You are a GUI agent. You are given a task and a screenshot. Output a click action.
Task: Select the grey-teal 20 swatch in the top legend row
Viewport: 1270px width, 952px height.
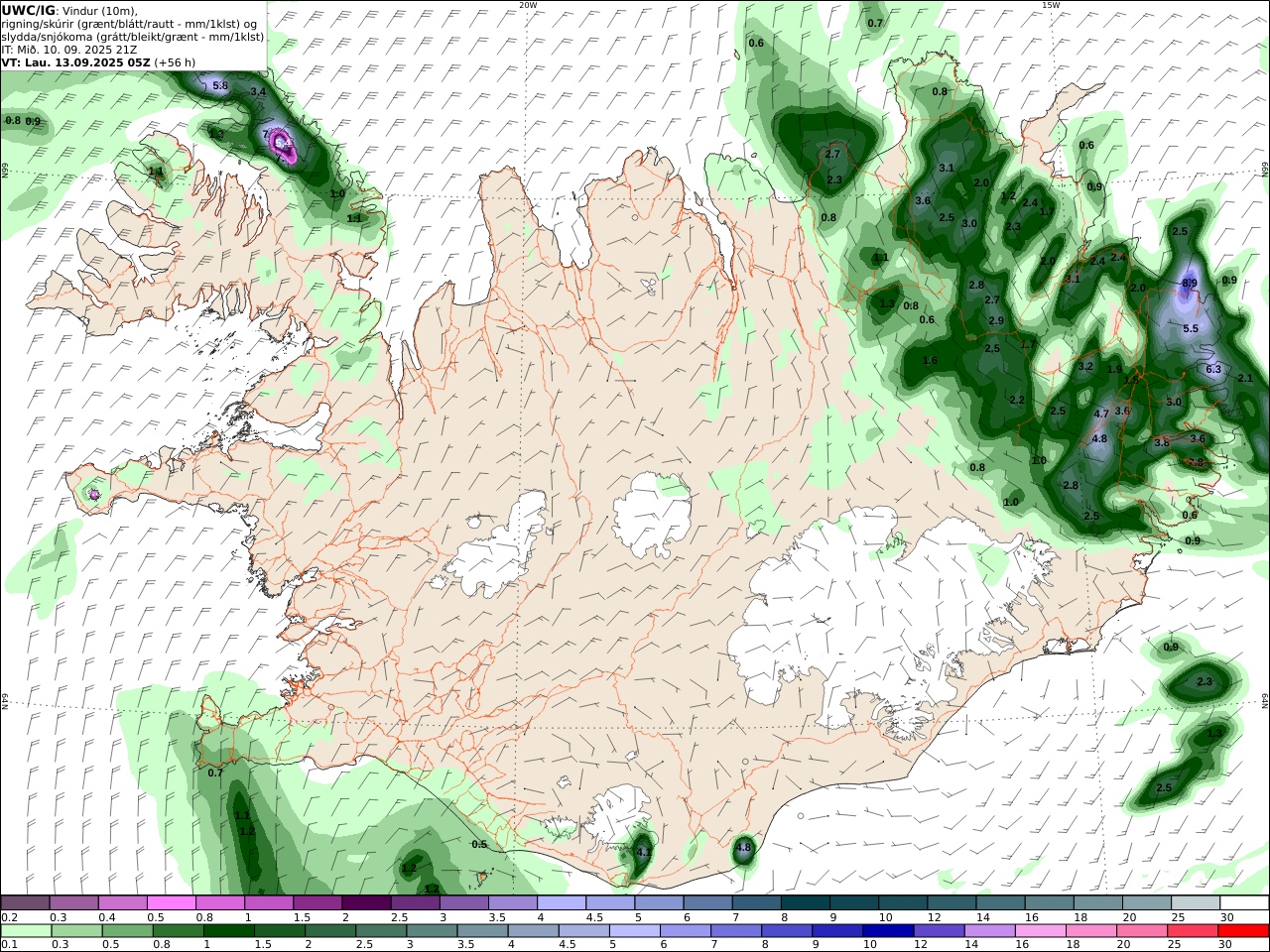pyautogui.click(x=1147, y=902)
